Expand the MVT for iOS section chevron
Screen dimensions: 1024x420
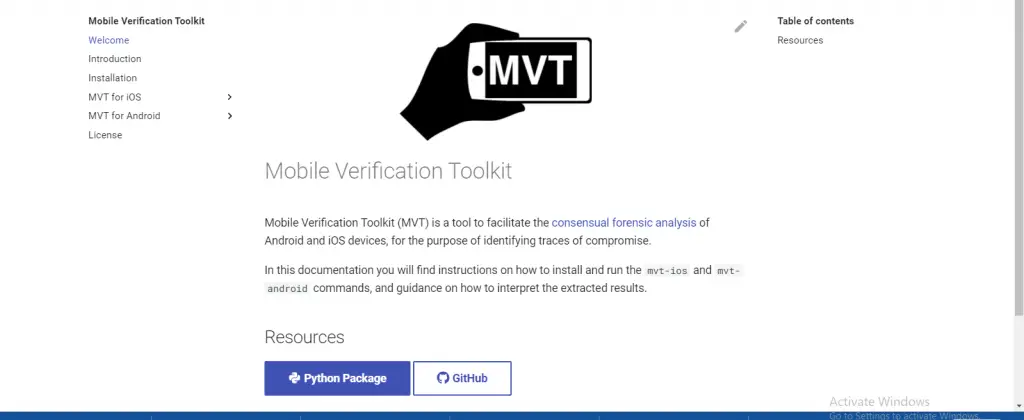point(229,97)
